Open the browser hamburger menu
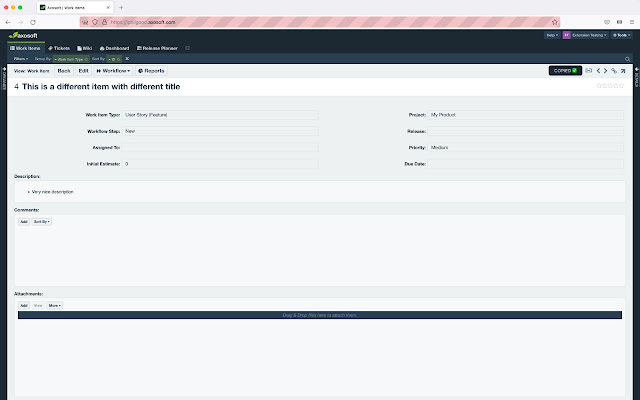The image size is (640, 400). (x=632, y=22)
